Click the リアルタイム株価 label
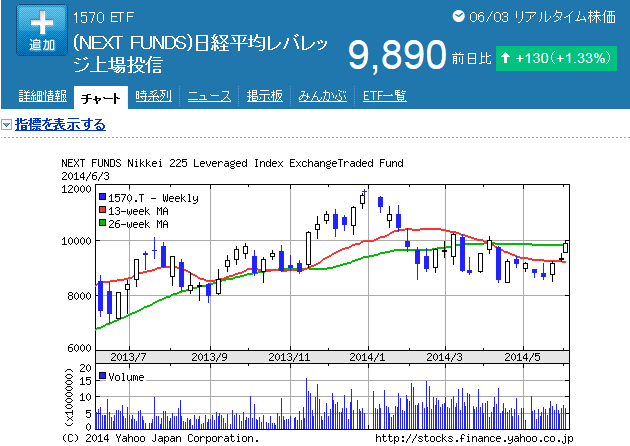The height and width of the screenshot is (446, 630). coord(565,17)
